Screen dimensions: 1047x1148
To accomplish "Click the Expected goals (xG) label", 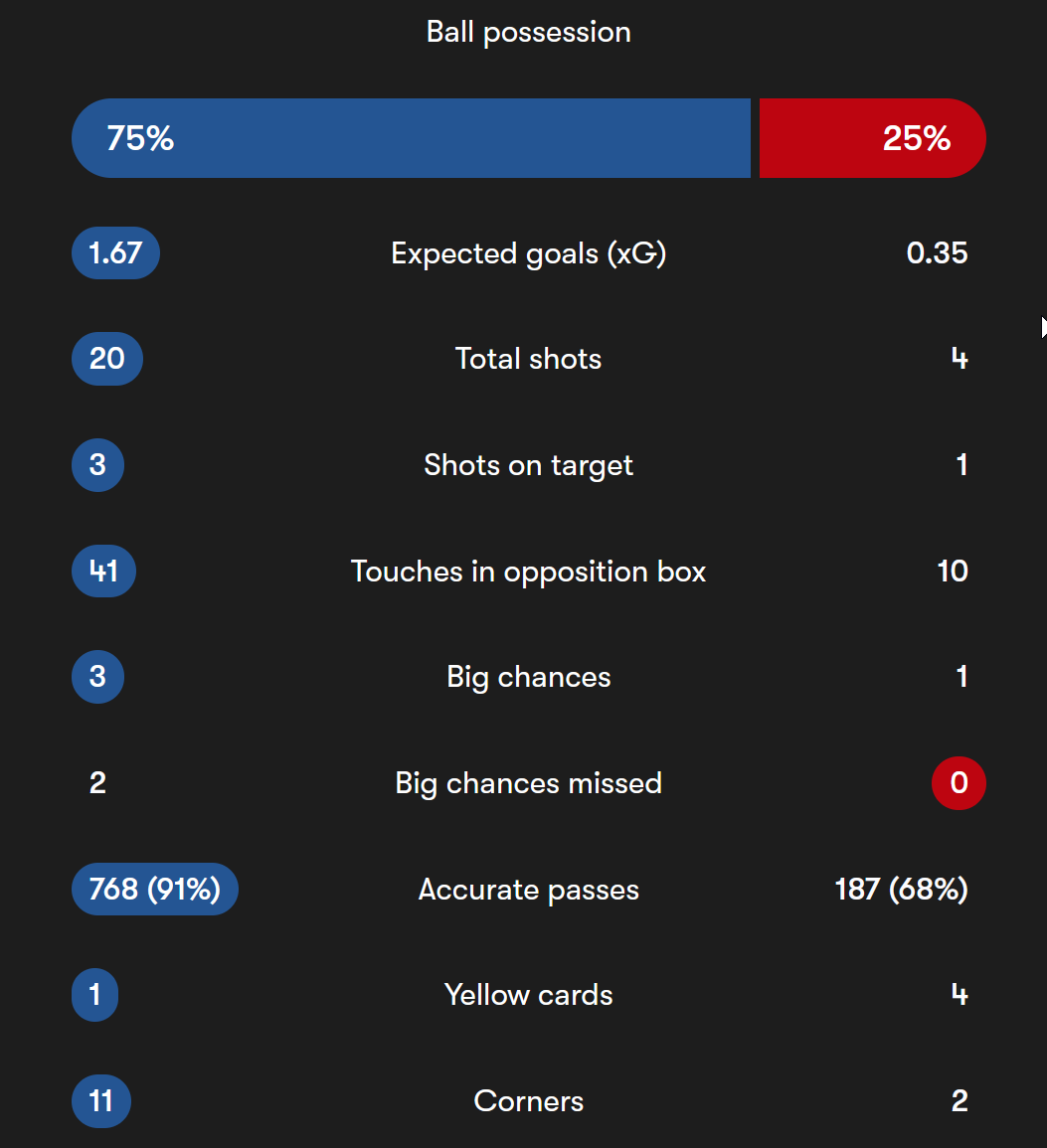I will tap(529, 254).
